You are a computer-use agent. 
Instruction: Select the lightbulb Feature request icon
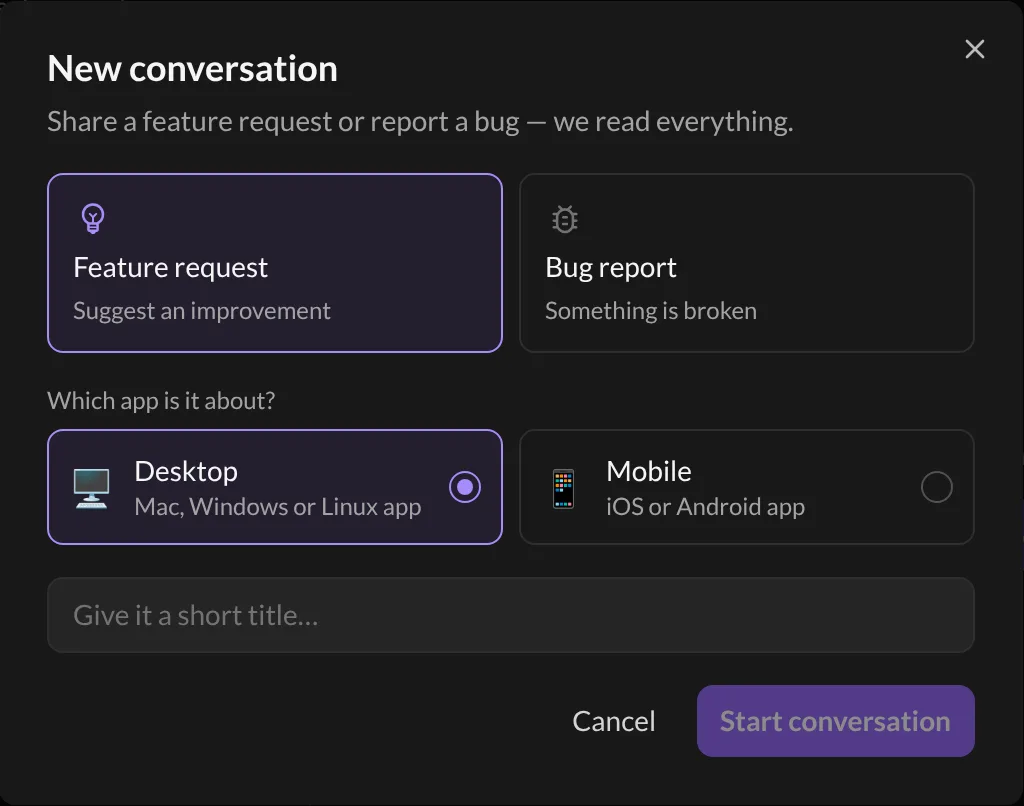(93, 218)
